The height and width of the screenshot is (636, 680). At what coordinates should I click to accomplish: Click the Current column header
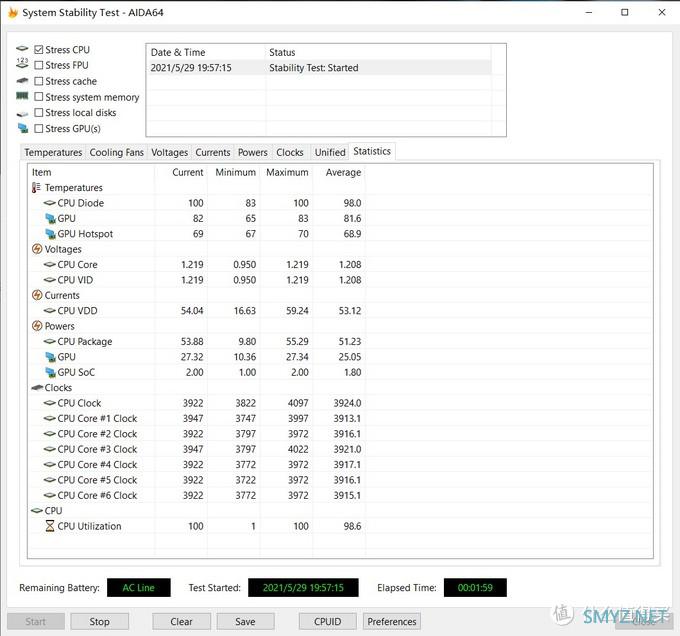coord(181,172)
